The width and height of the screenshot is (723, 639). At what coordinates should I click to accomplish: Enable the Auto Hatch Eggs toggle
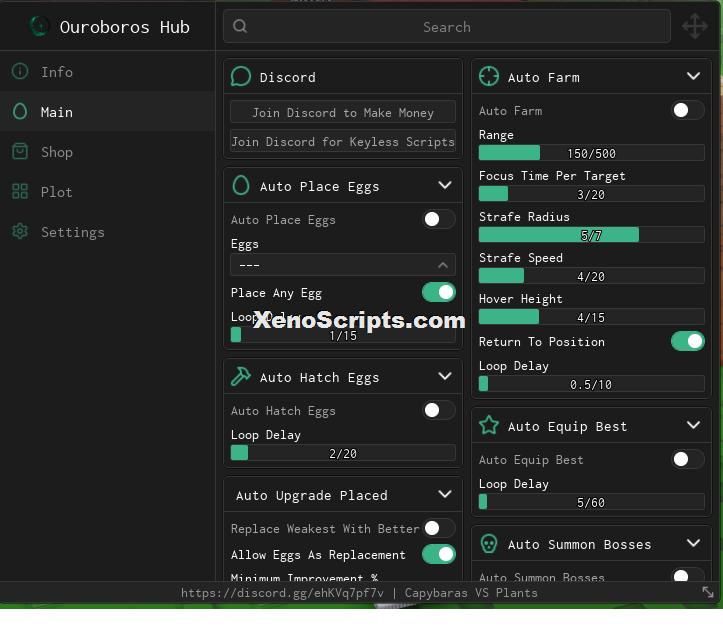[x=439, y=410]
